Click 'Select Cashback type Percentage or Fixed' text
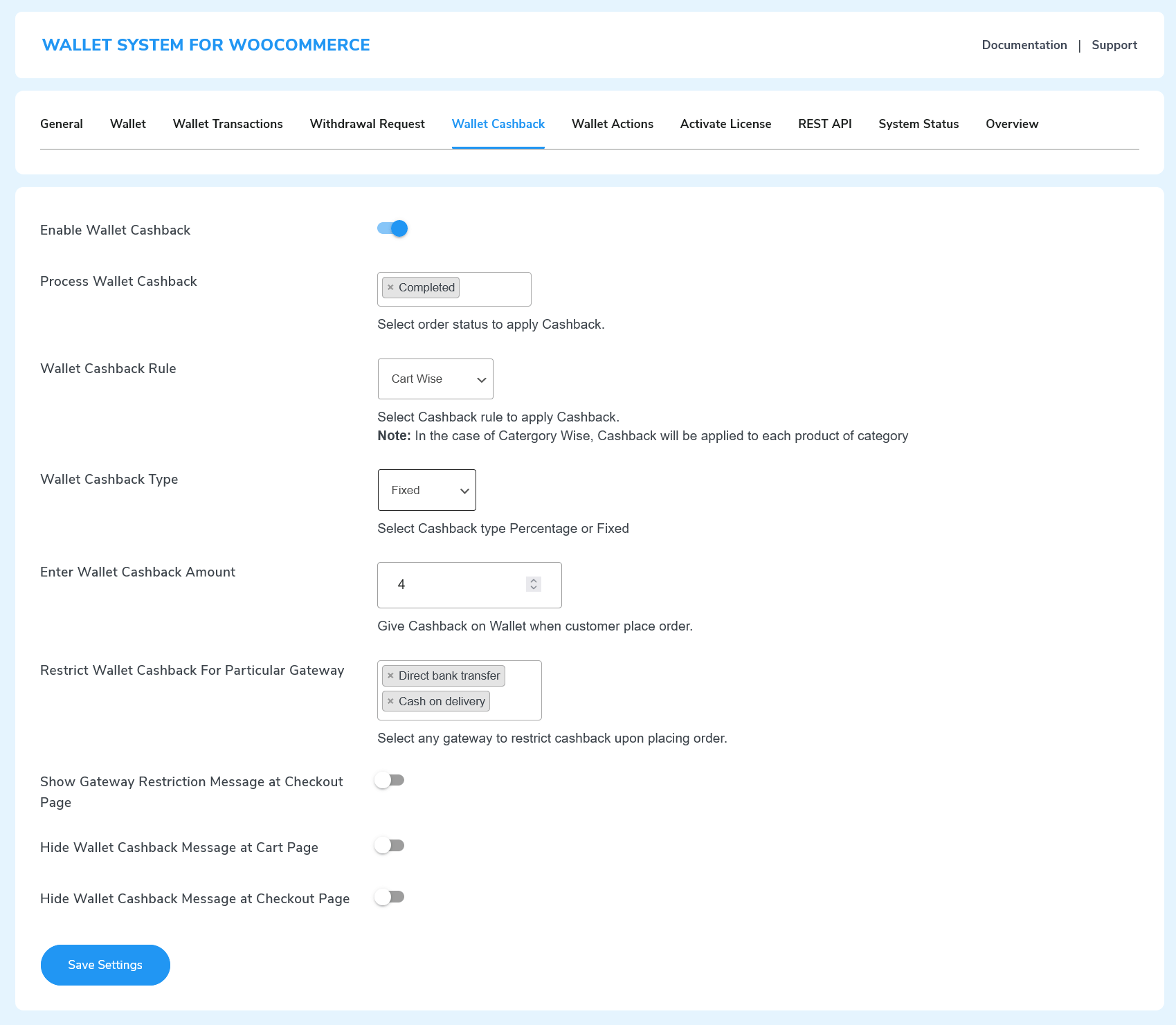This screenshot has width=1176, height=1025. pyautogui.click(x=503, y=529)
